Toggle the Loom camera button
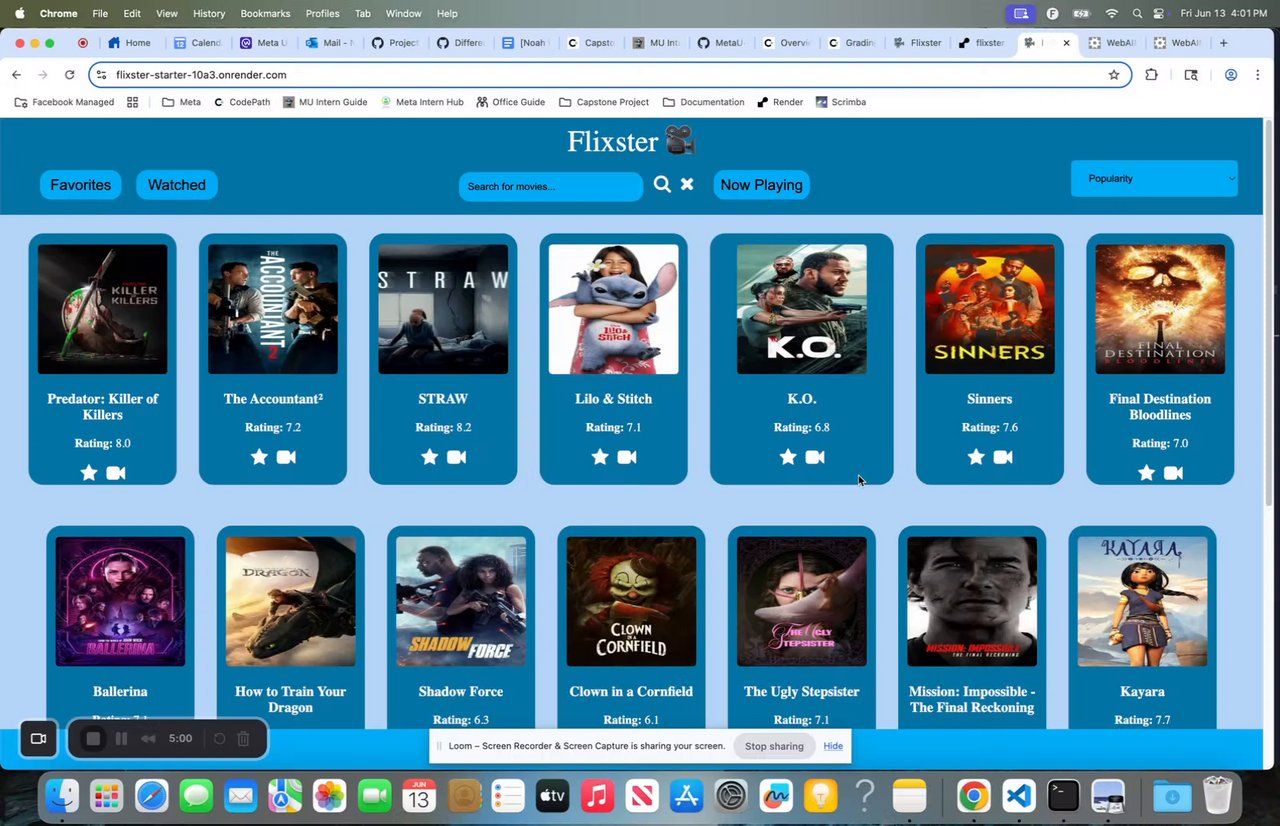 point(38,739)
